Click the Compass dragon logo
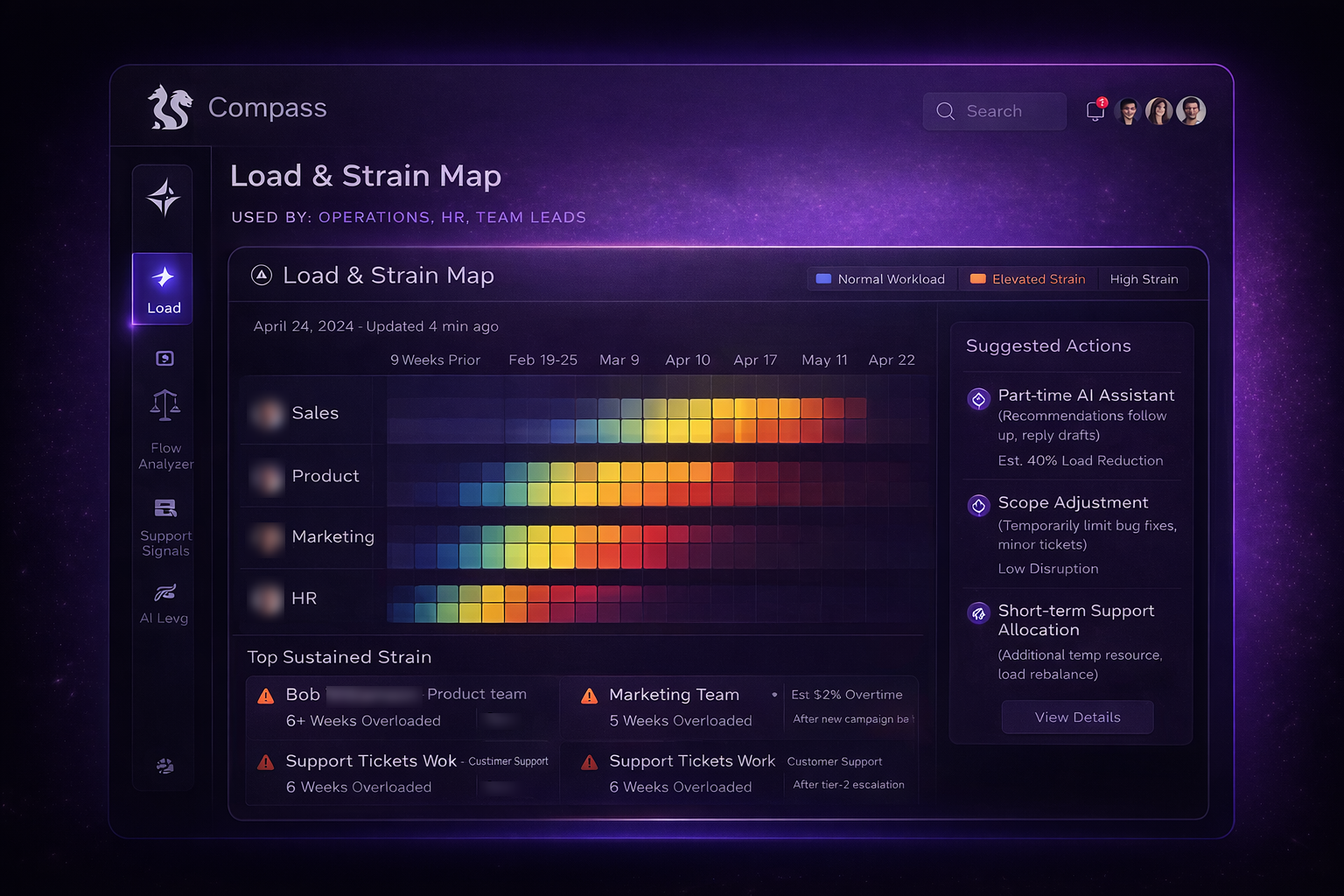Viewport: 1344px width, 896px height. (169, 108)
